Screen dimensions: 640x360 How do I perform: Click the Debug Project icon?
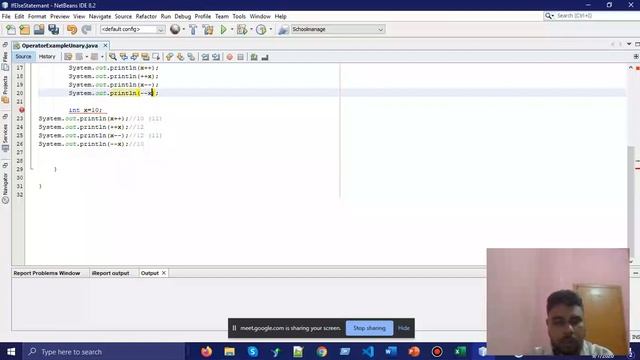(x=242, y=29)
